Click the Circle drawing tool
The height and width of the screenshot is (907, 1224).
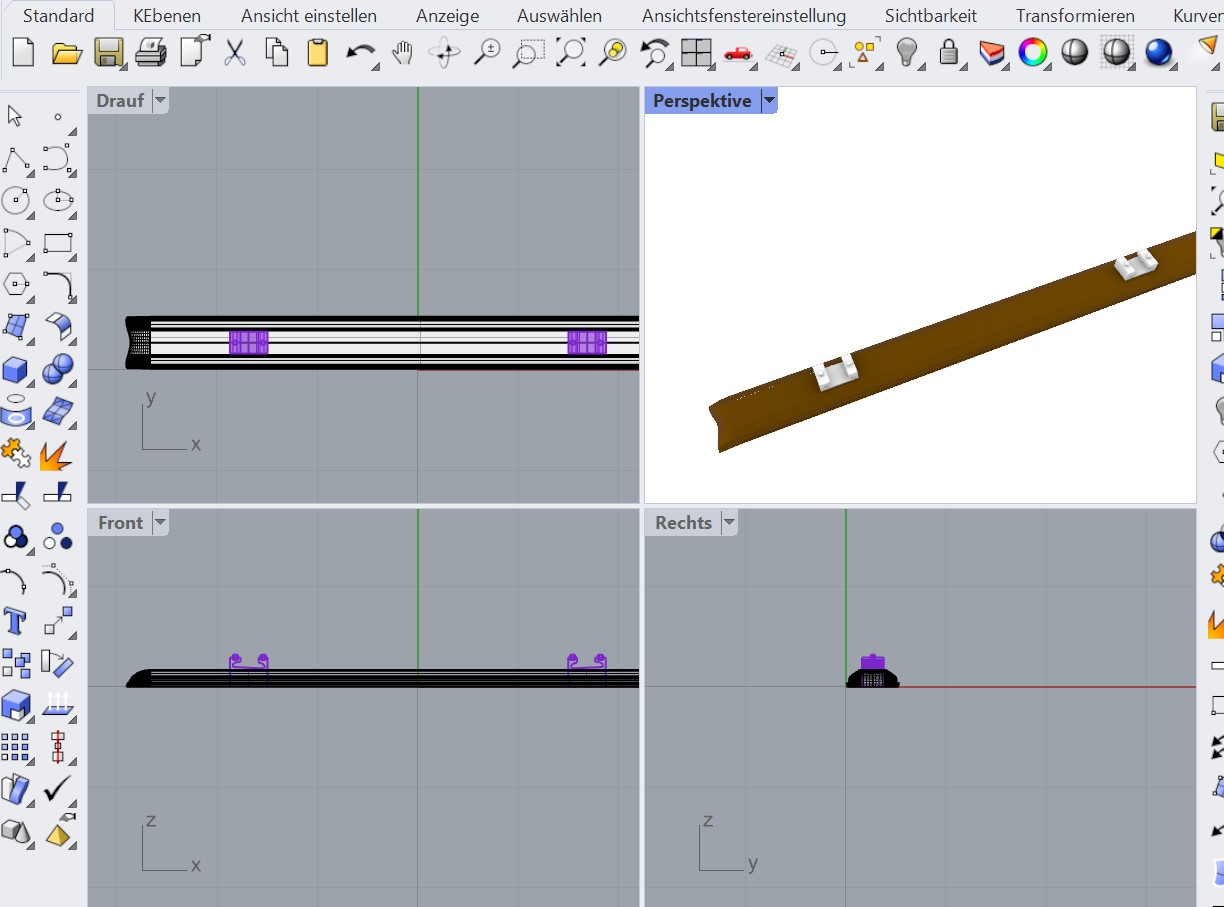click(16, 200)
